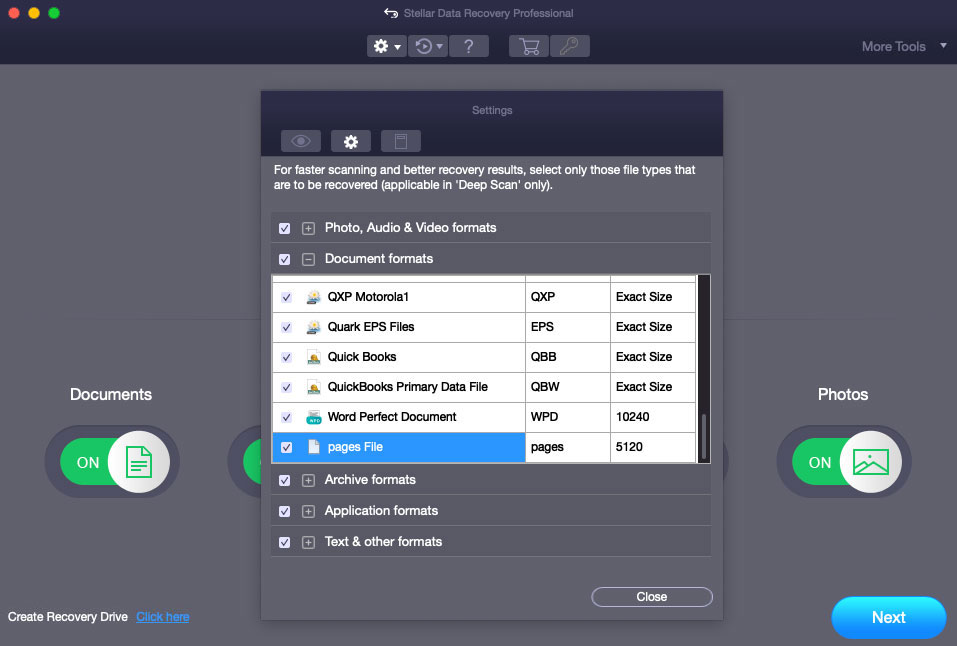
Task: Expand the Text & other formats group
Action: (x=308, y=543)
